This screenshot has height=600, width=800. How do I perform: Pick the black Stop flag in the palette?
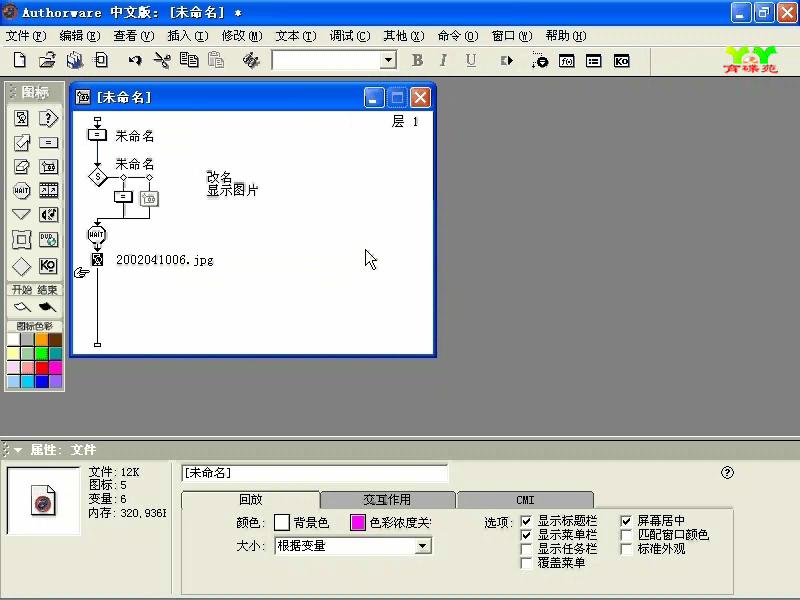[47, 307]
